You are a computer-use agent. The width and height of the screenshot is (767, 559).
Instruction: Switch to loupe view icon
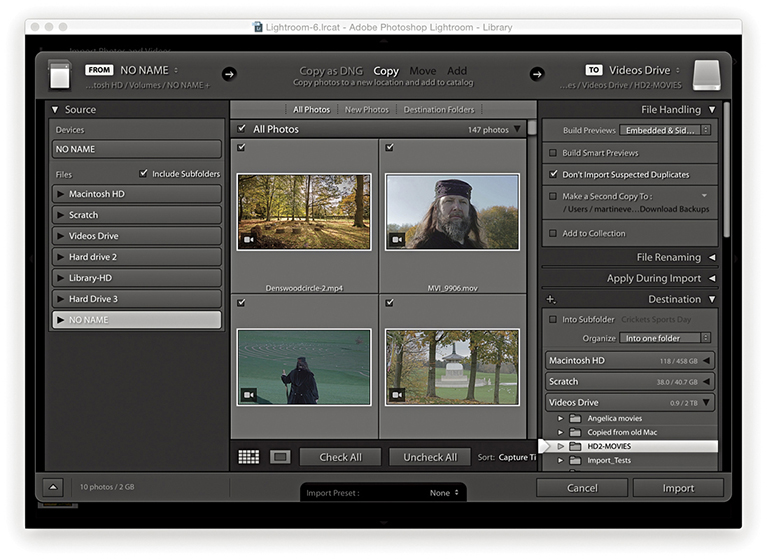click(280, 457)
